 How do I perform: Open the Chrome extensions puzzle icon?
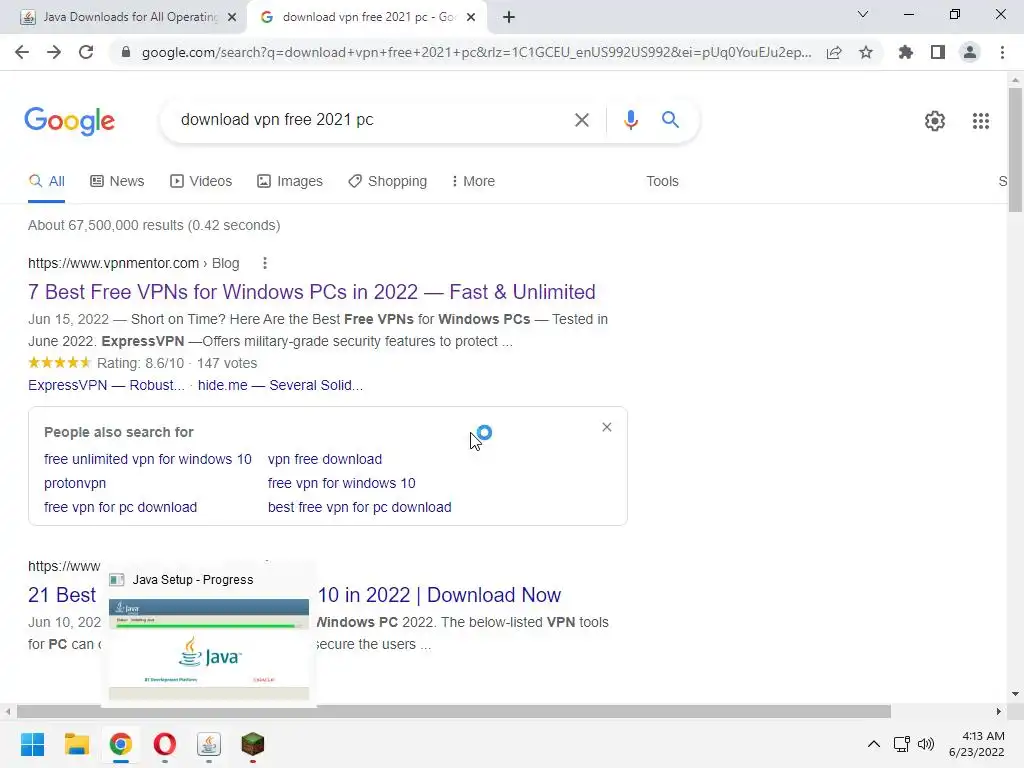click(x=906, y=52)
